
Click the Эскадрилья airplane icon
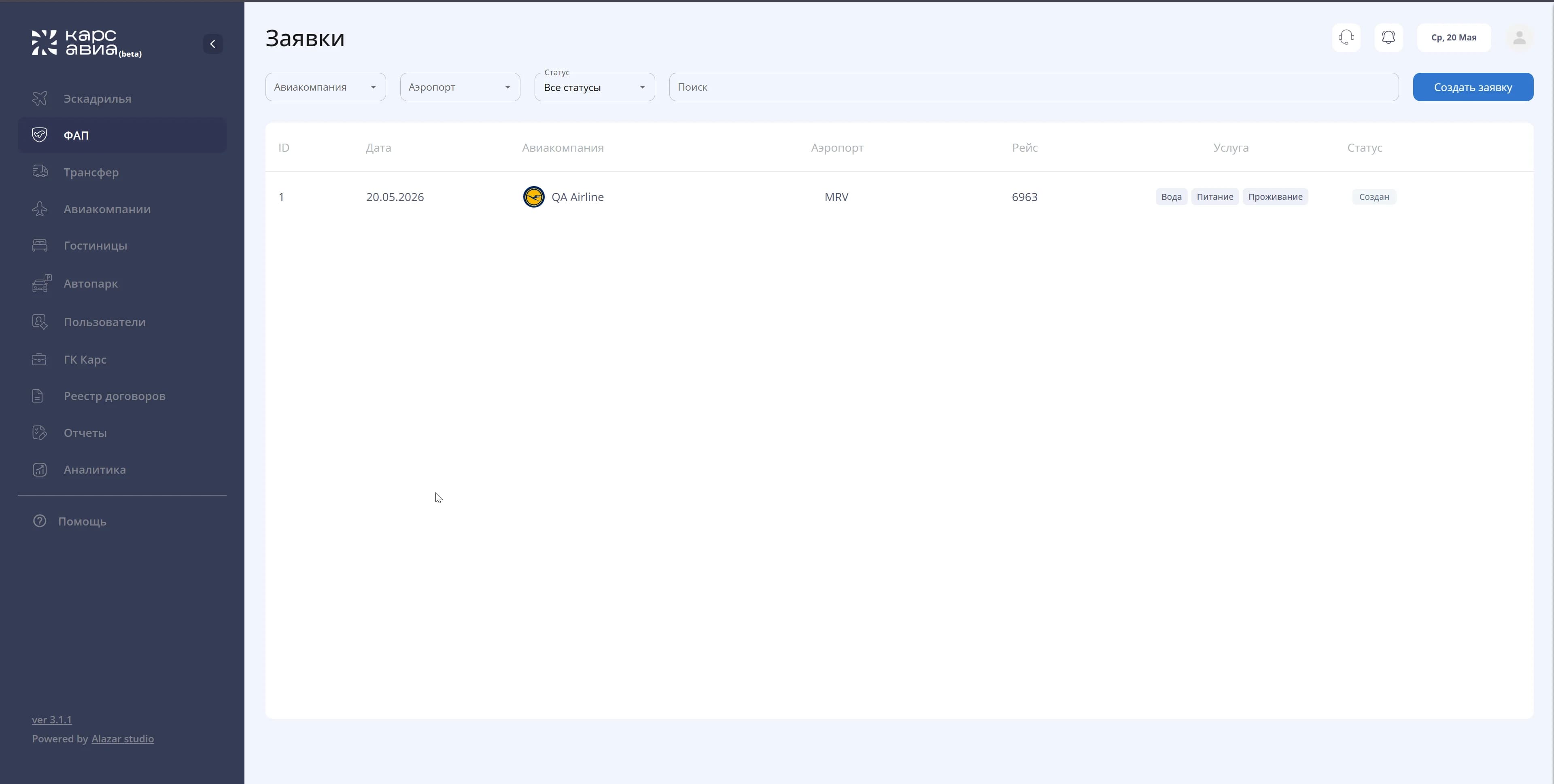(40, 98)
